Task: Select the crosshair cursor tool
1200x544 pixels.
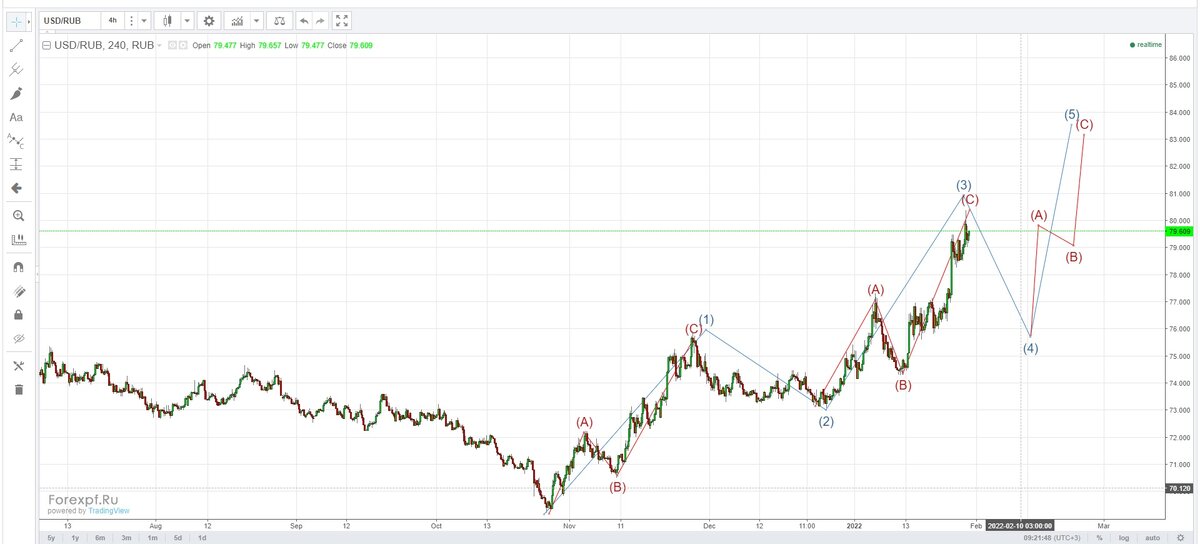Action: click(x=16, y=20)
